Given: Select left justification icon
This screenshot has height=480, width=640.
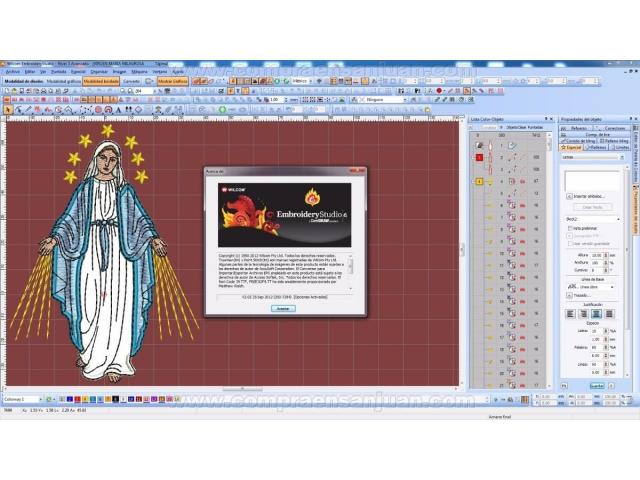Looking at the screenshot, I should click(x=571, y=314).
